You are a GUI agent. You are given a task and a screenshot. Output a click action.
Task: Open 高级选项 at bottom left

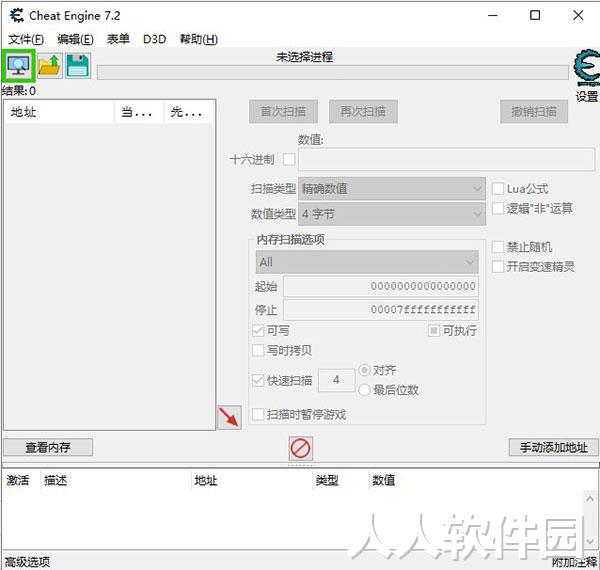[x=27, y=562]
